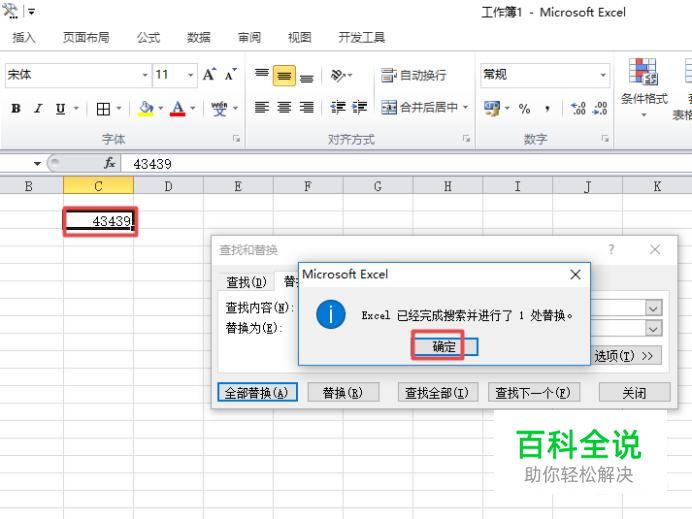The width and height of the screenshot is (692, 519).
Task: Open the number format 常规 dropdown
Action: pos(603,75)
